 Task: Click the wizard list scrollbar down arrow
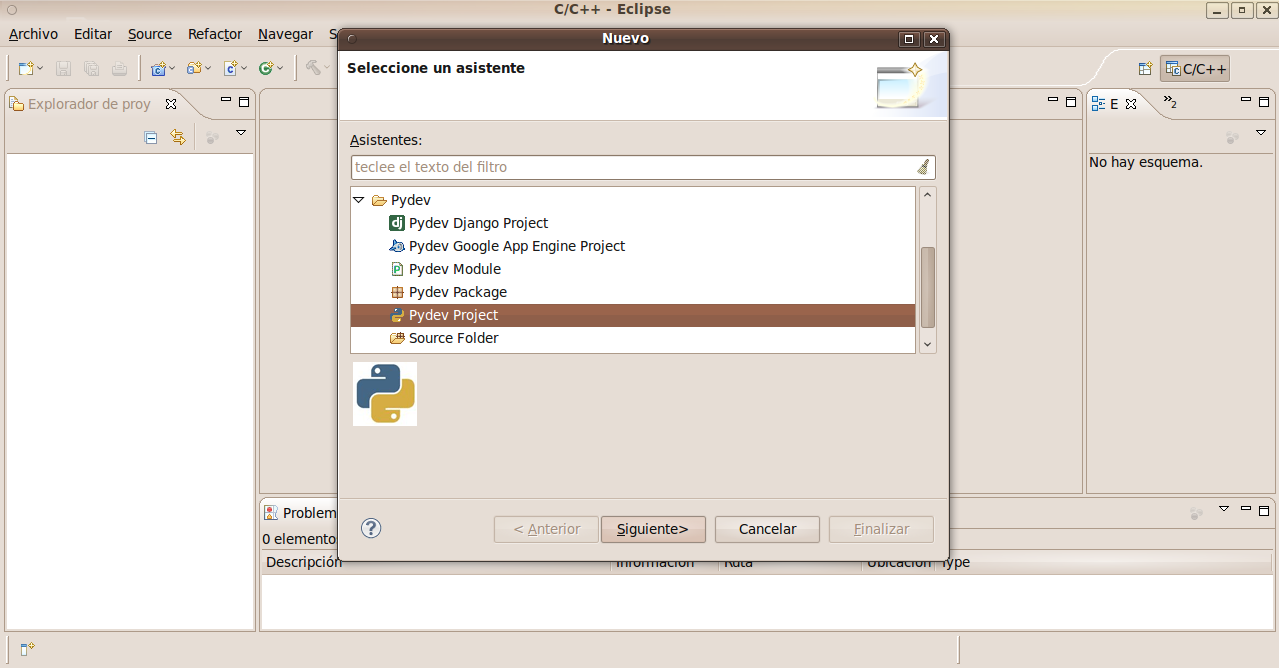coord(928,344)
